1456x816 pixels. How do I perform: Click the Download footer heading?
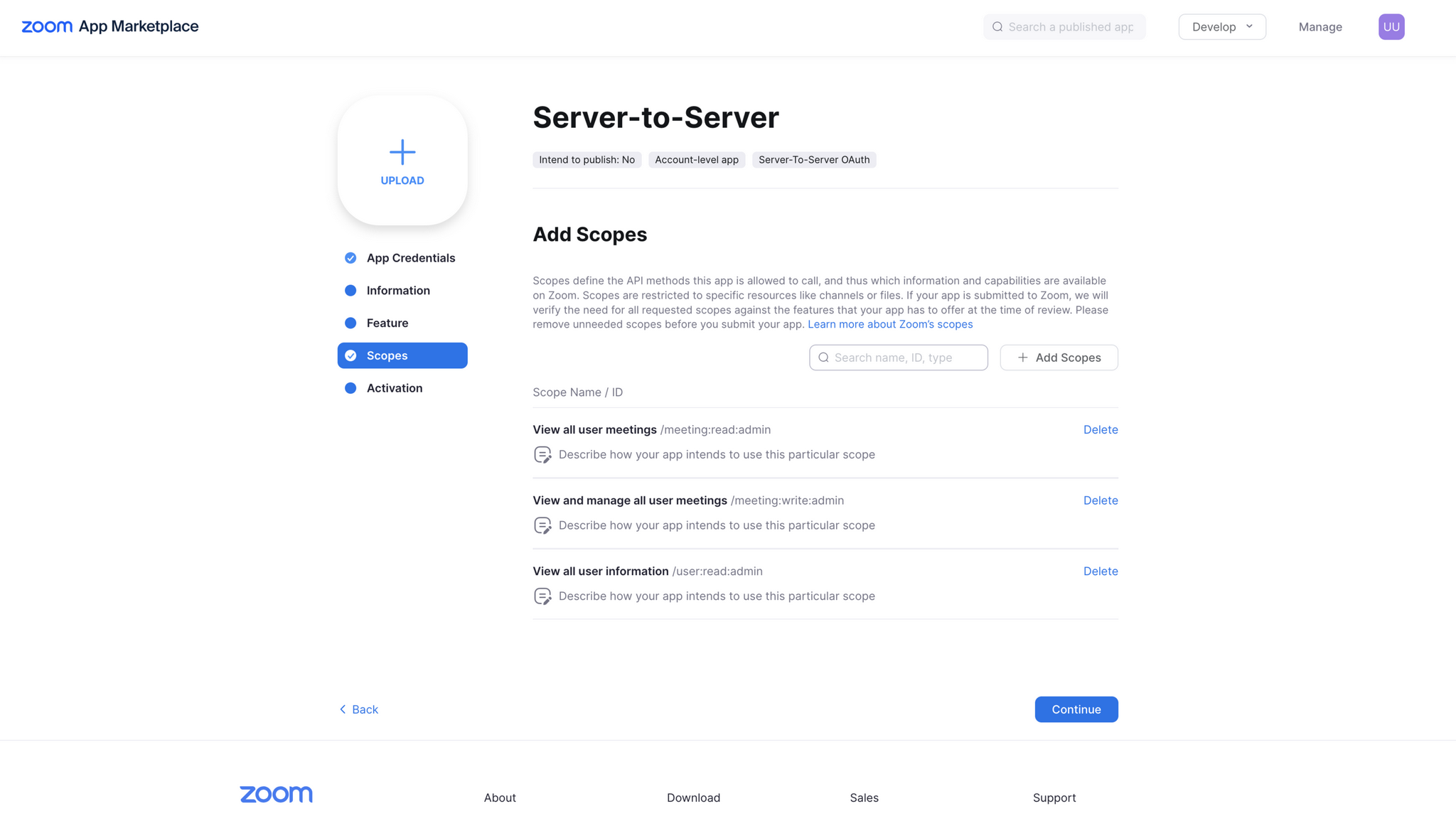[693, 798]
